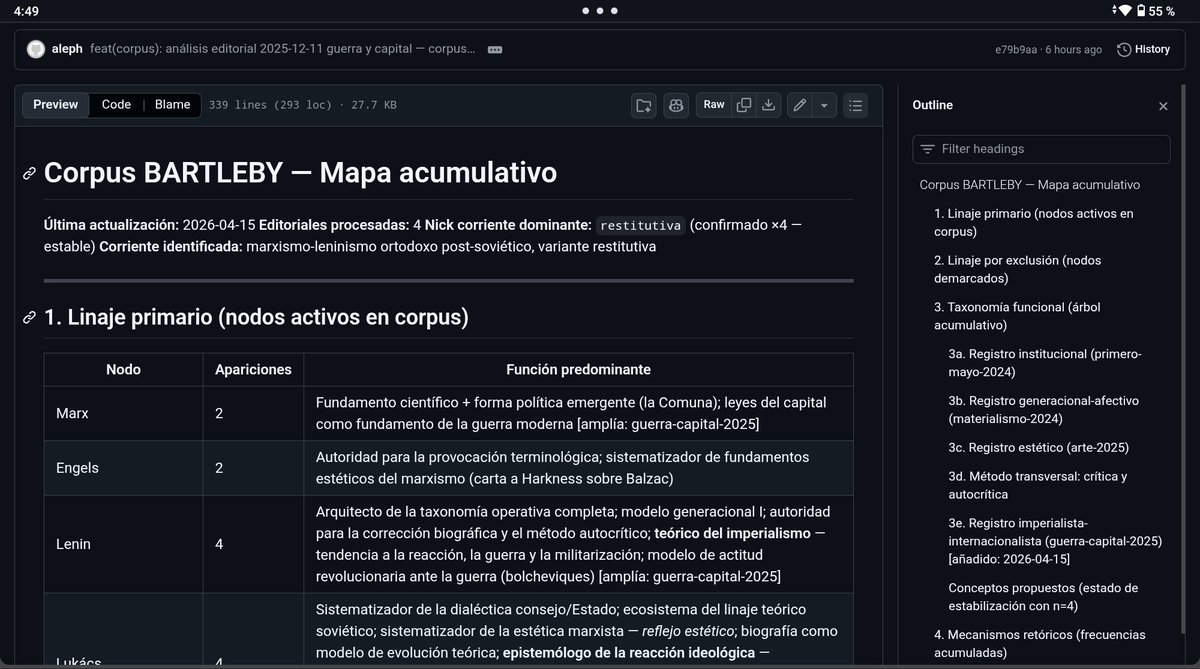Edit file with the pencil icon
Viewport: 1200px width, 669px height.
(799, 105)
